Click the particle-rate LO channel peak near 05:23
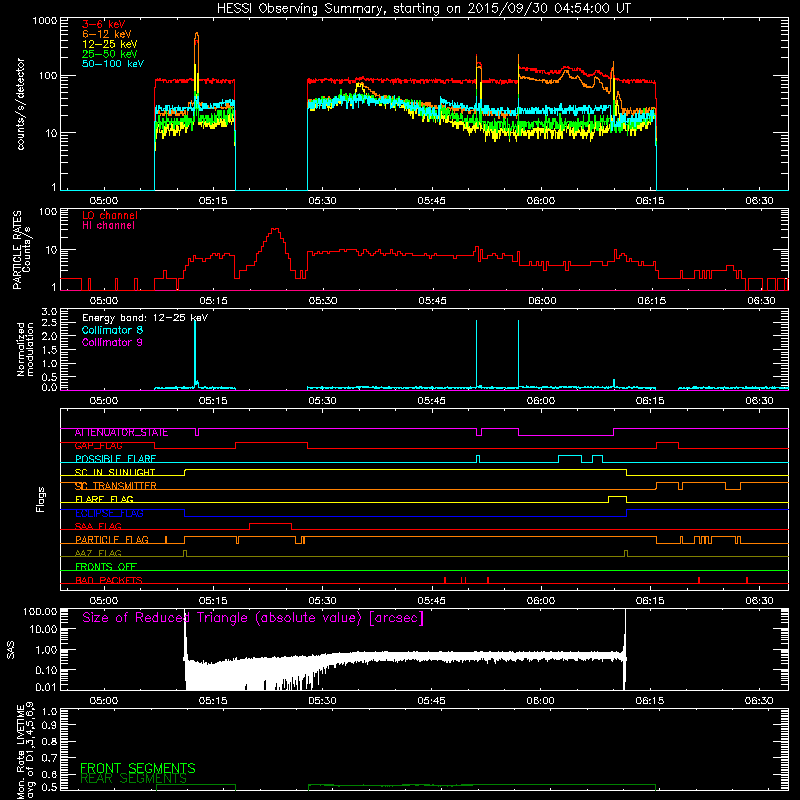Image resolution: width=800 pixels, height=800 pixels. (276, 230)
